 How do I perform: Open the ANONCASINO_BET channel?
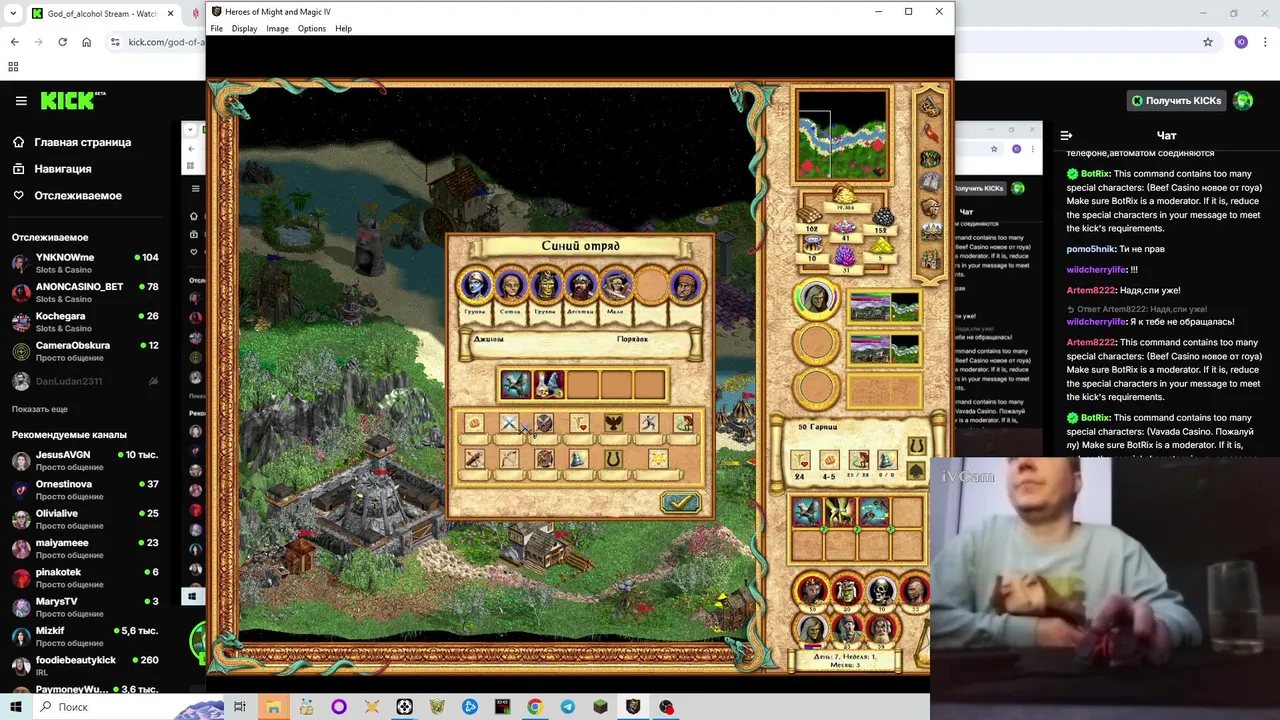click(85, 292)
